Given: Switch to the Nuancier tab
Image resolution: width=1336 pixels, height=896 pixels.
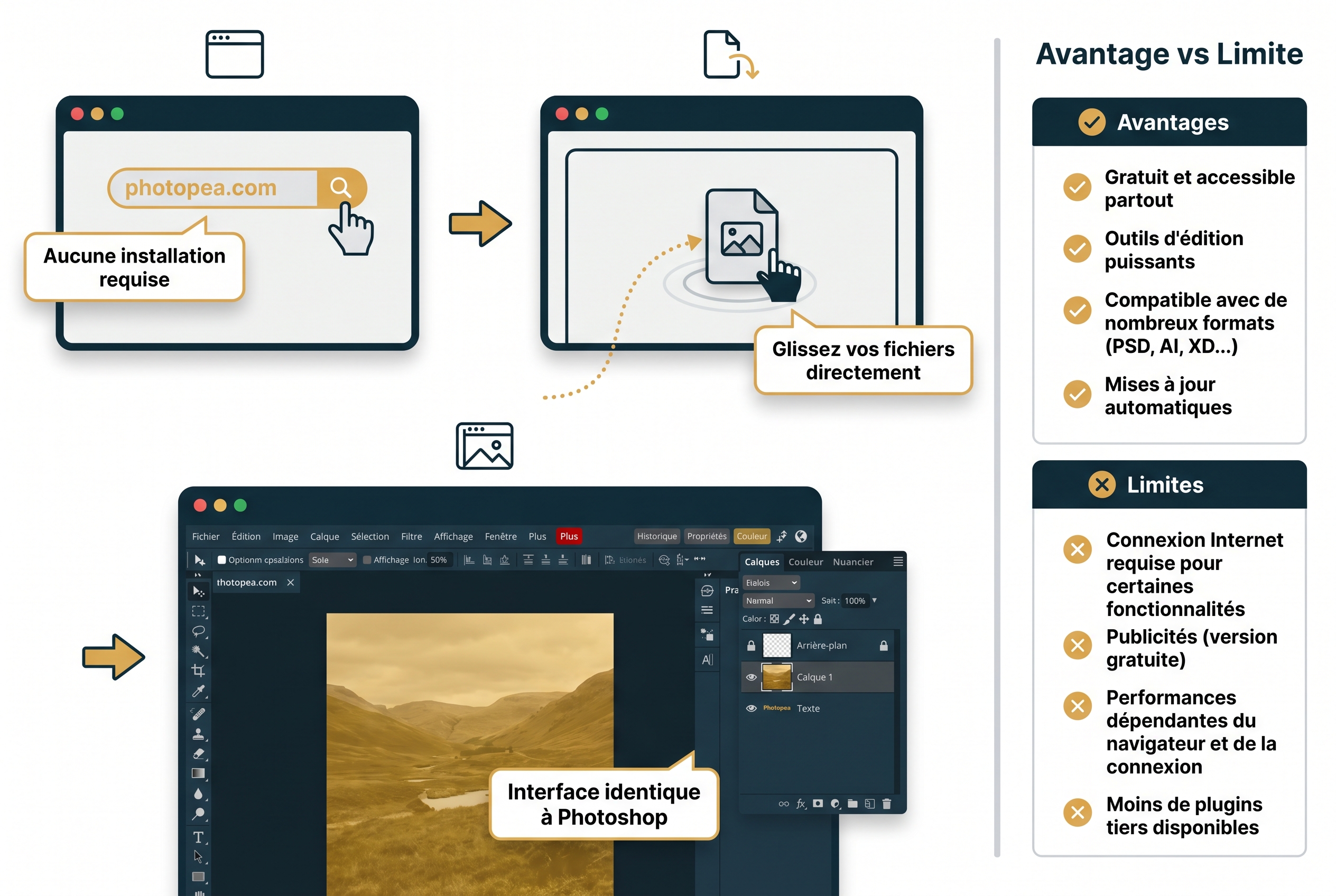Looking at the screenshot, I should click(853, 562).
